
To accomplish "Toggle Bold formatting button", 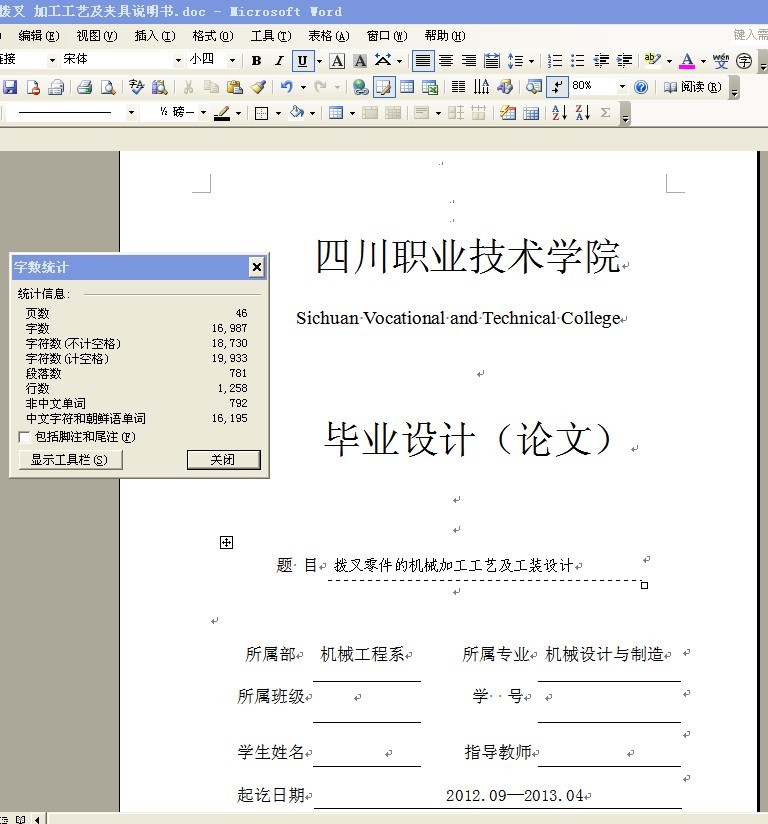I will [257, 61].
